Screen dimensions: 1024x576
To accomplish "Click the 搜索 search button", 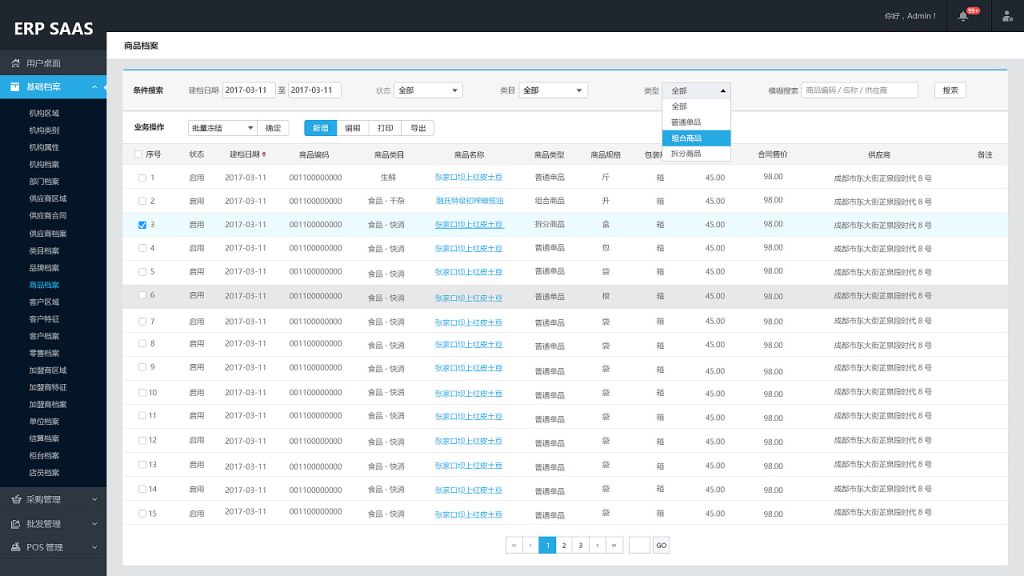I will tap(950, 90).
